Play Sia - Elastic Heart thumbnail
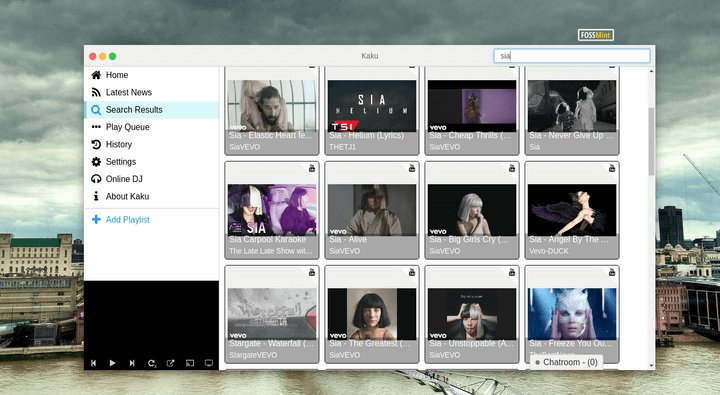720x395 pixels. [x=272, y=106]
